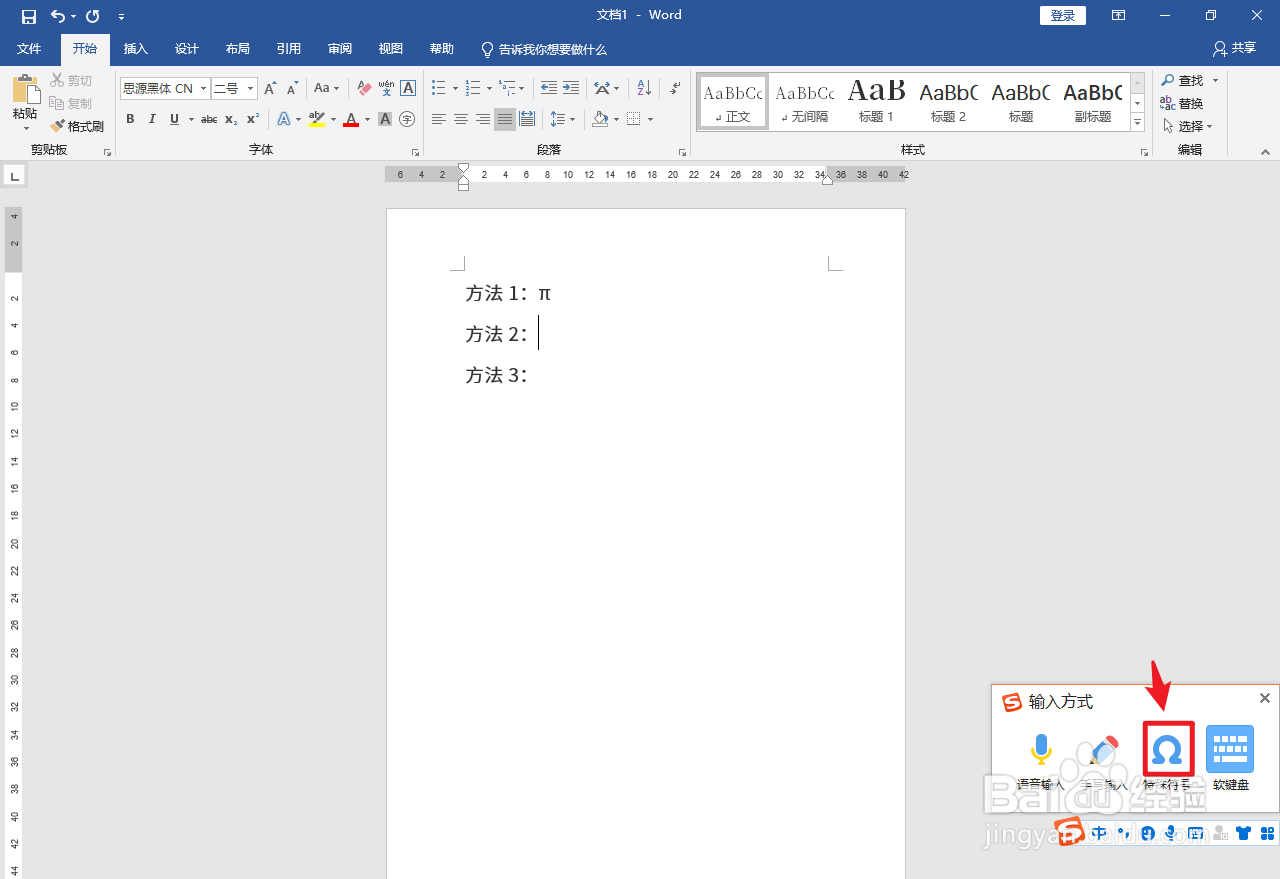Apply strikethrough with the abc icon
This screenshot has height=879, width=1280.
(x=208, y=119)
